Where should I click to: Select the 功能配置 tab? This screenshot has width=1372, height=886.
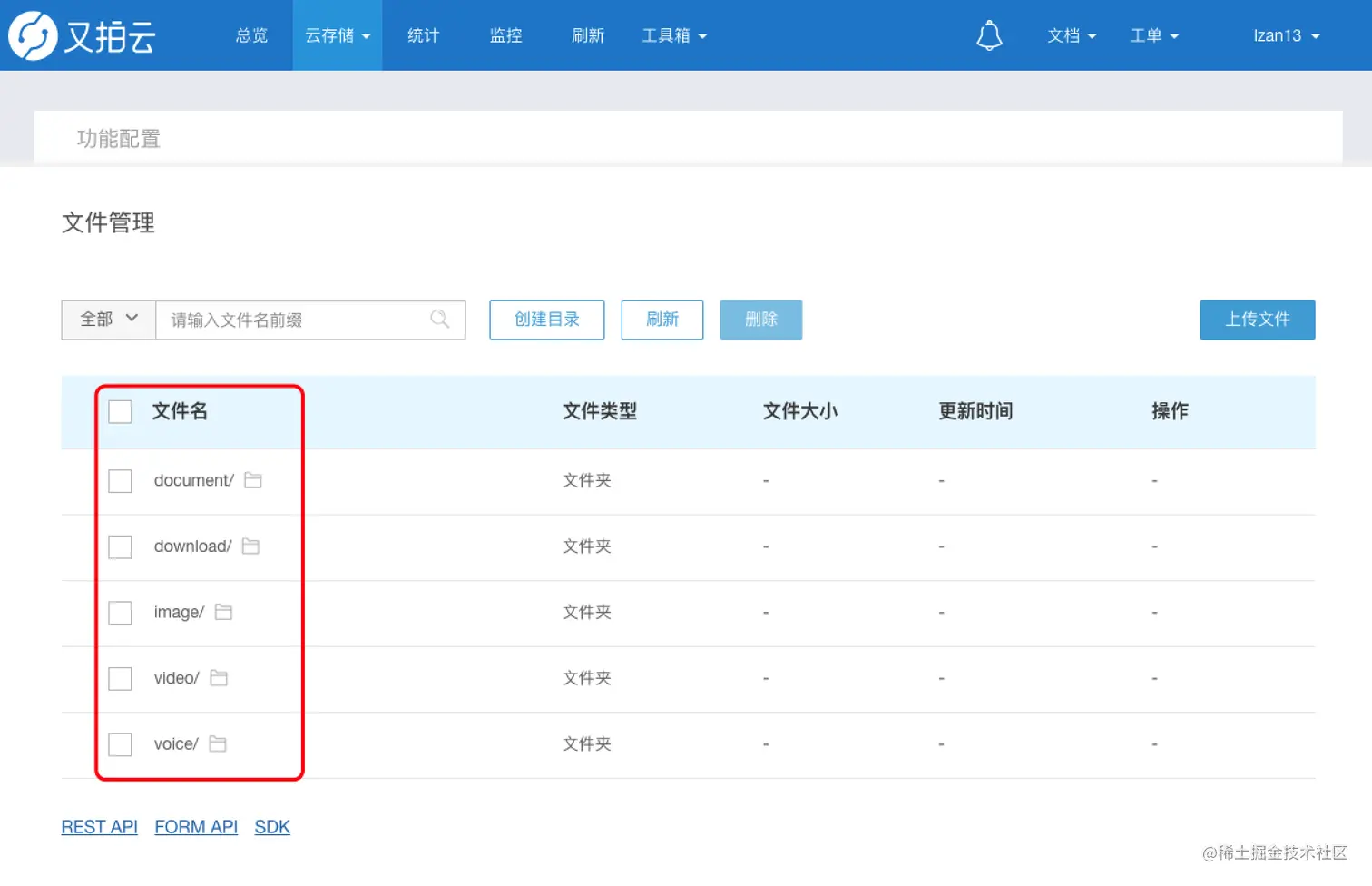[119, 139]
